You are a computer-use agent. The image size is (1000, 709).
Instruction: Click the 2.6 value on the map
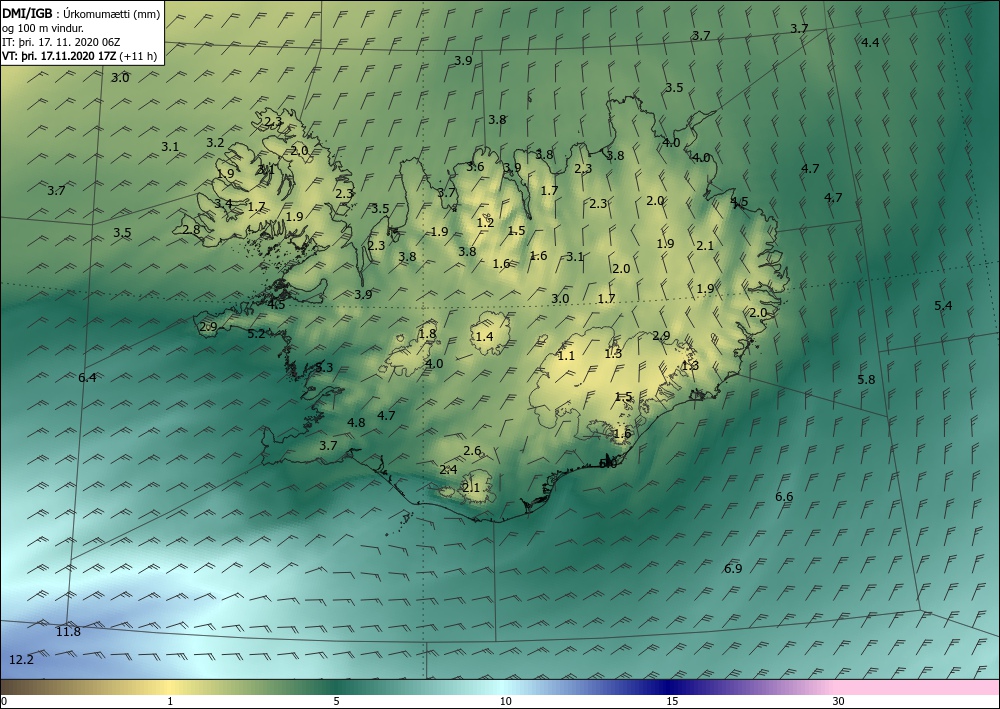[472, 451]
